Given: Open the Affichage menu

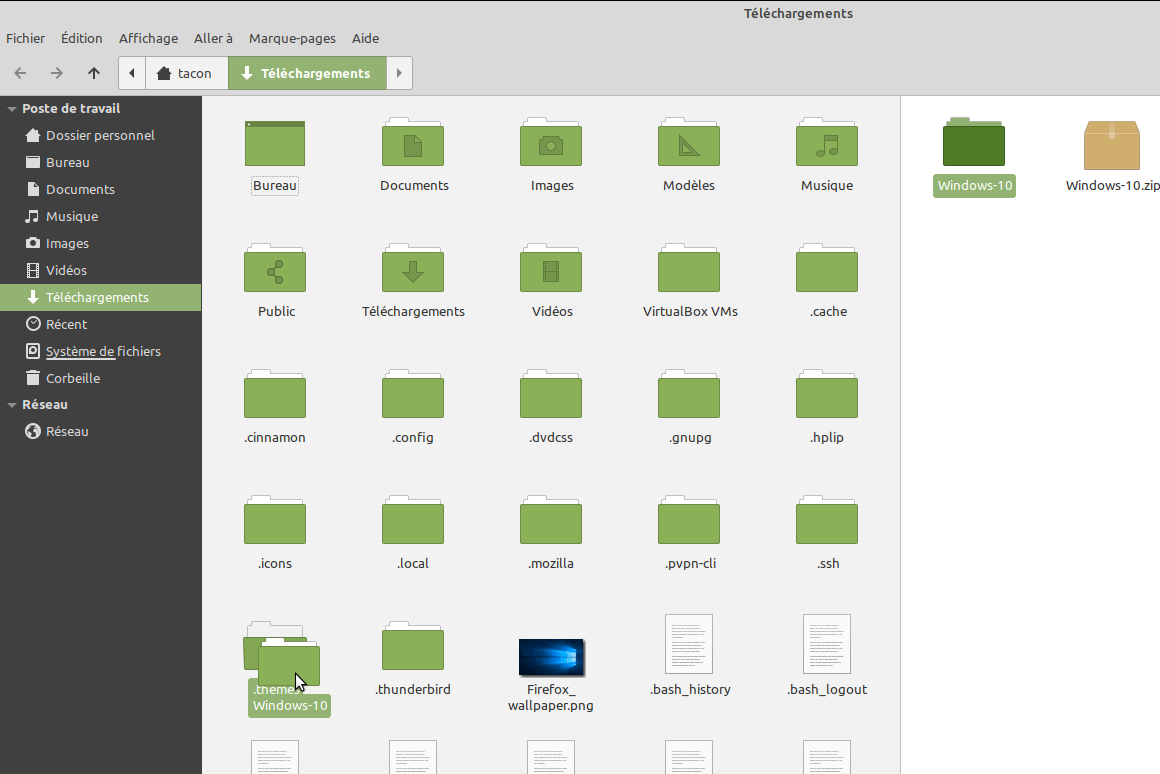Looking at the screenshot, I should pyautogui.click(x=148, y=38).
